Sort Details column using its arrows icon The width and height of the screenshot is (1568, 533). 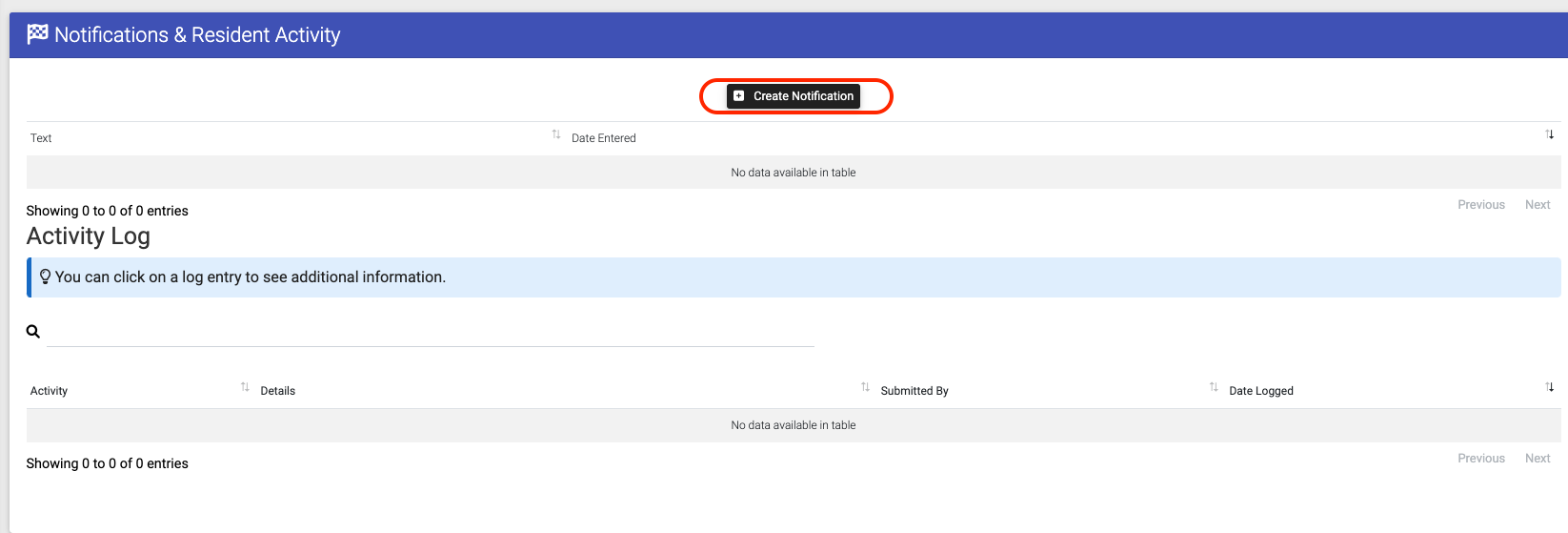(865, 387)
